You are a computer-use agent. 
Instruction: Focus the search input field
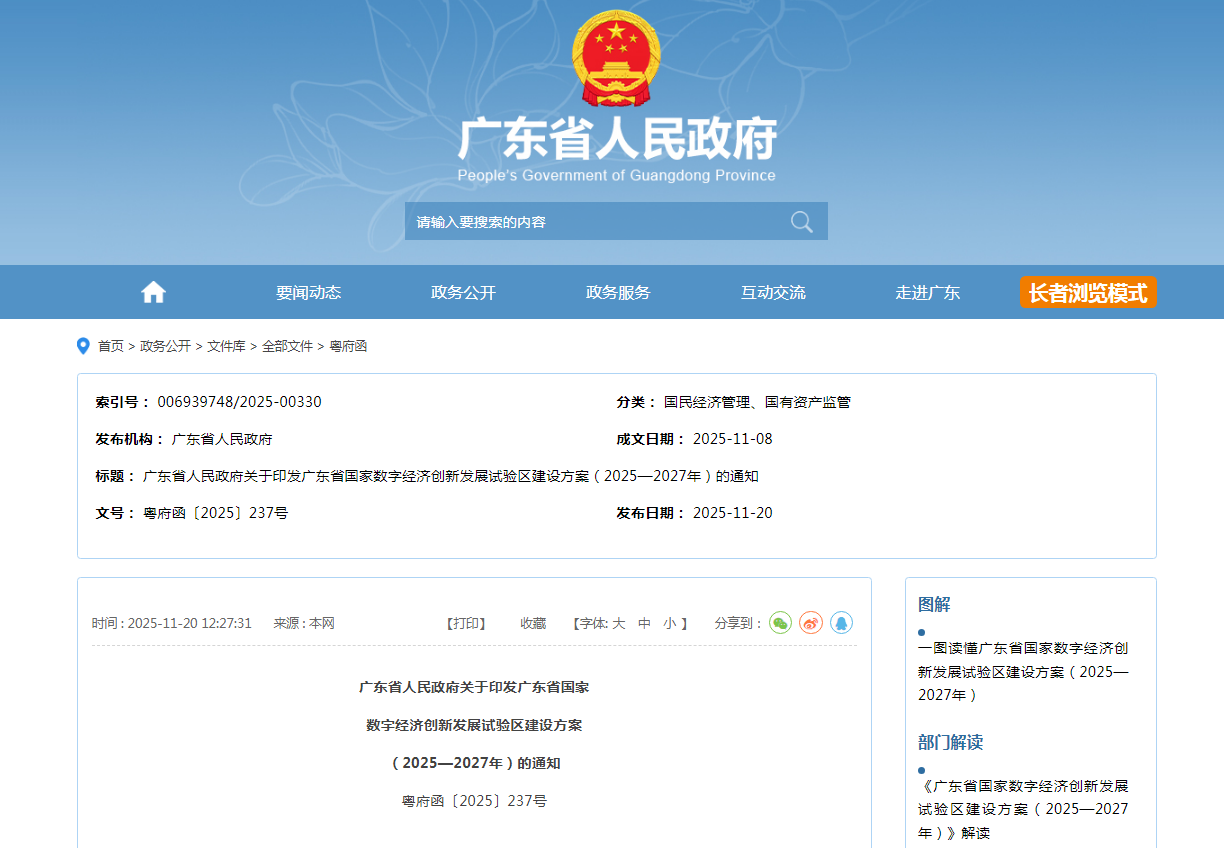[x=590, y=221]
